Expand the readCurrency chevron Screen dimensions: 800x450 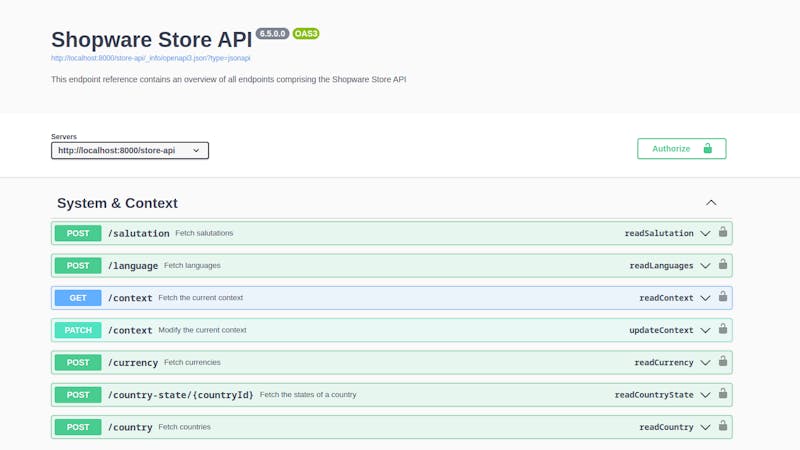tap(705, 363)
